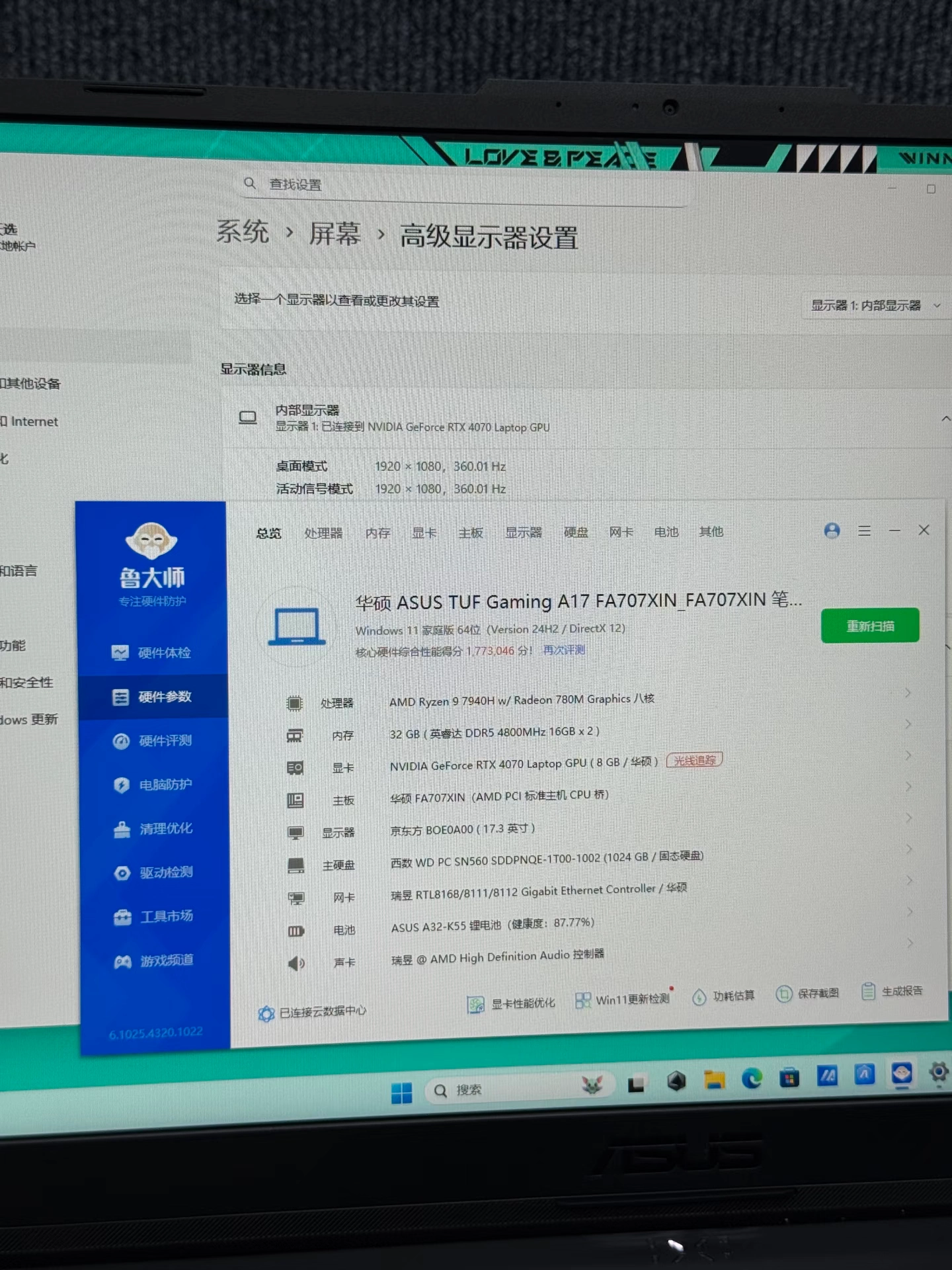Image resolution: width=952 pixels, height=1270 pixels.
Task: Select 硬件评测 benchmark sidebar item
Action: point(153,741)
